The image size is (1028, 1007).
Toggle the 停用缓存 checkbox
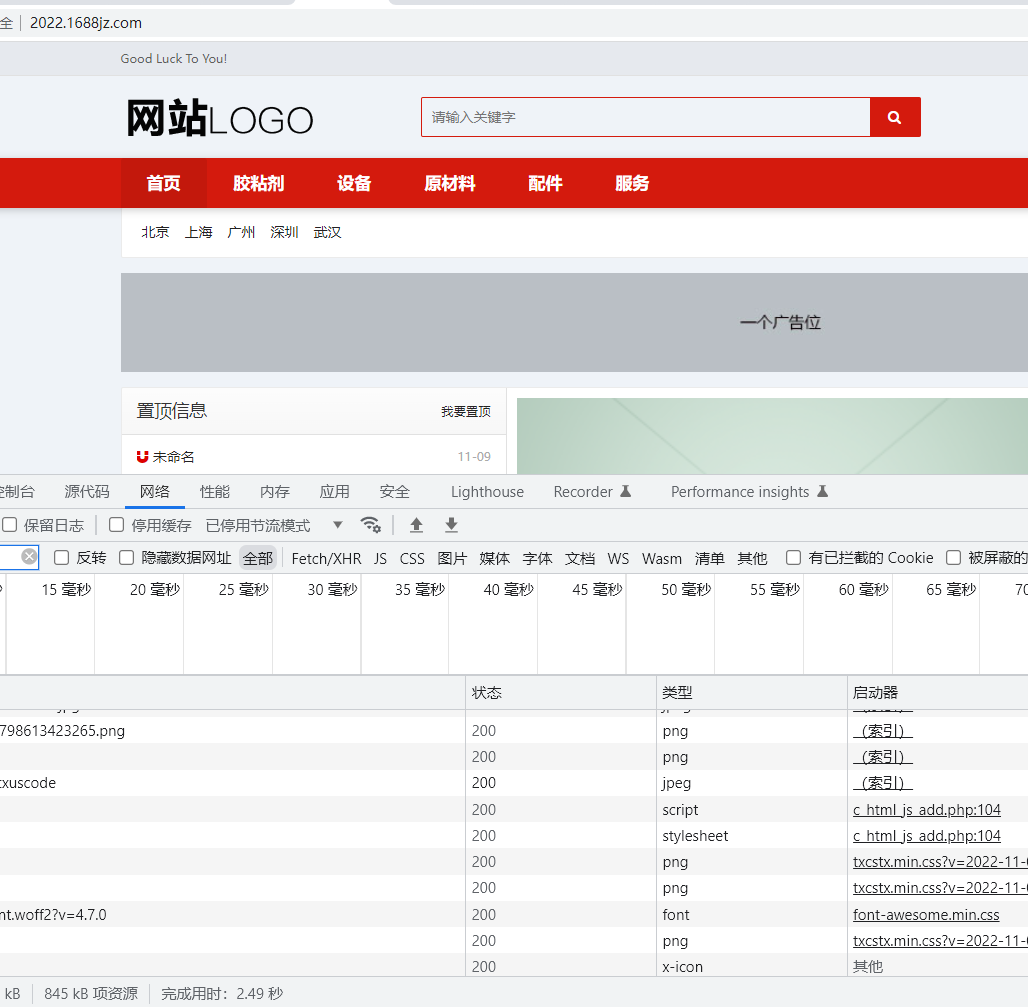117,525
